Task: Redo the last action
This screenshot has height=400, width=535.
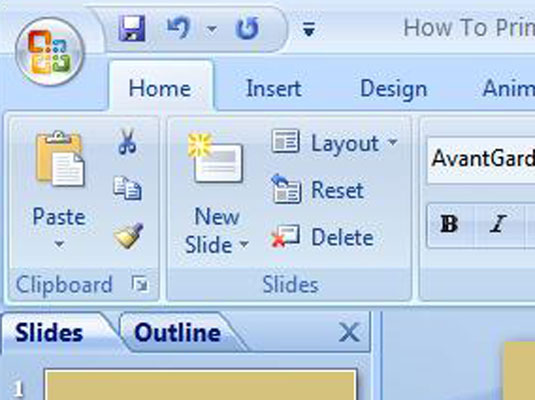Action: tap(247, 28)
